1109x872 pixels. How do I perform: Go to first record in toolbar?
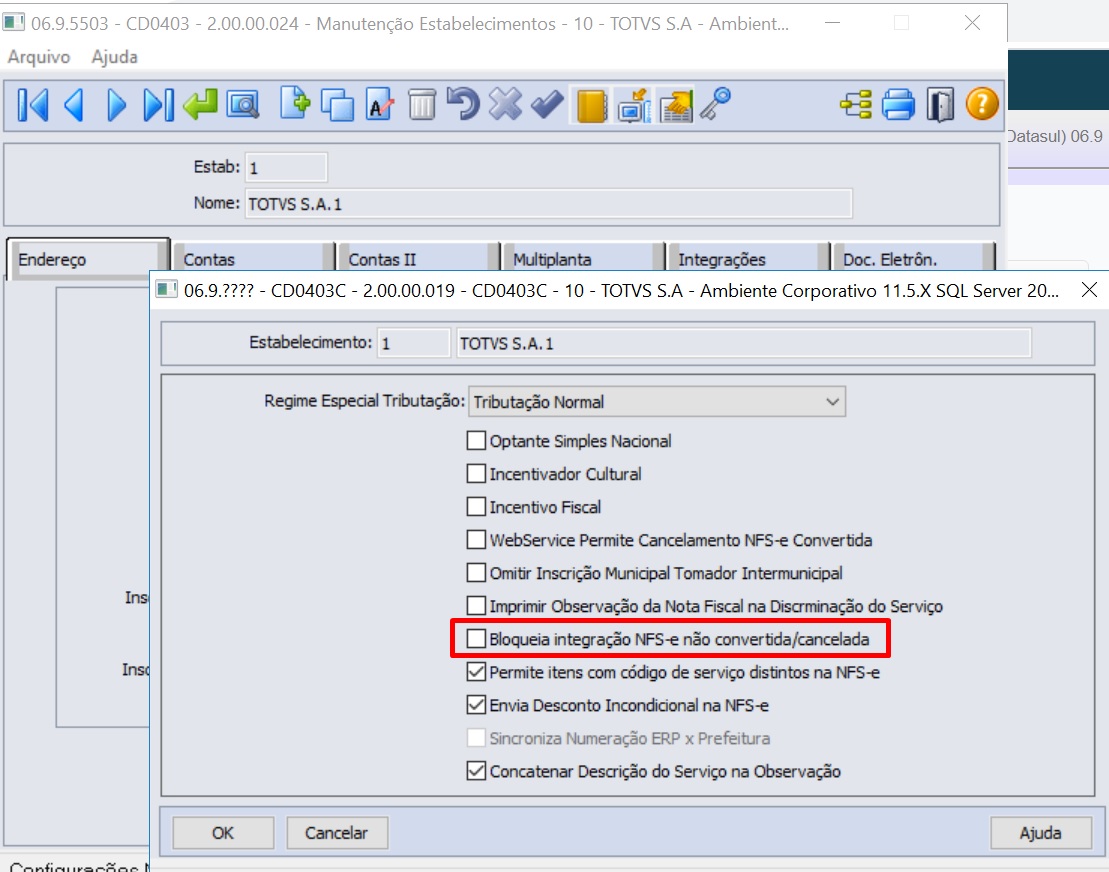tap(33, 105)
